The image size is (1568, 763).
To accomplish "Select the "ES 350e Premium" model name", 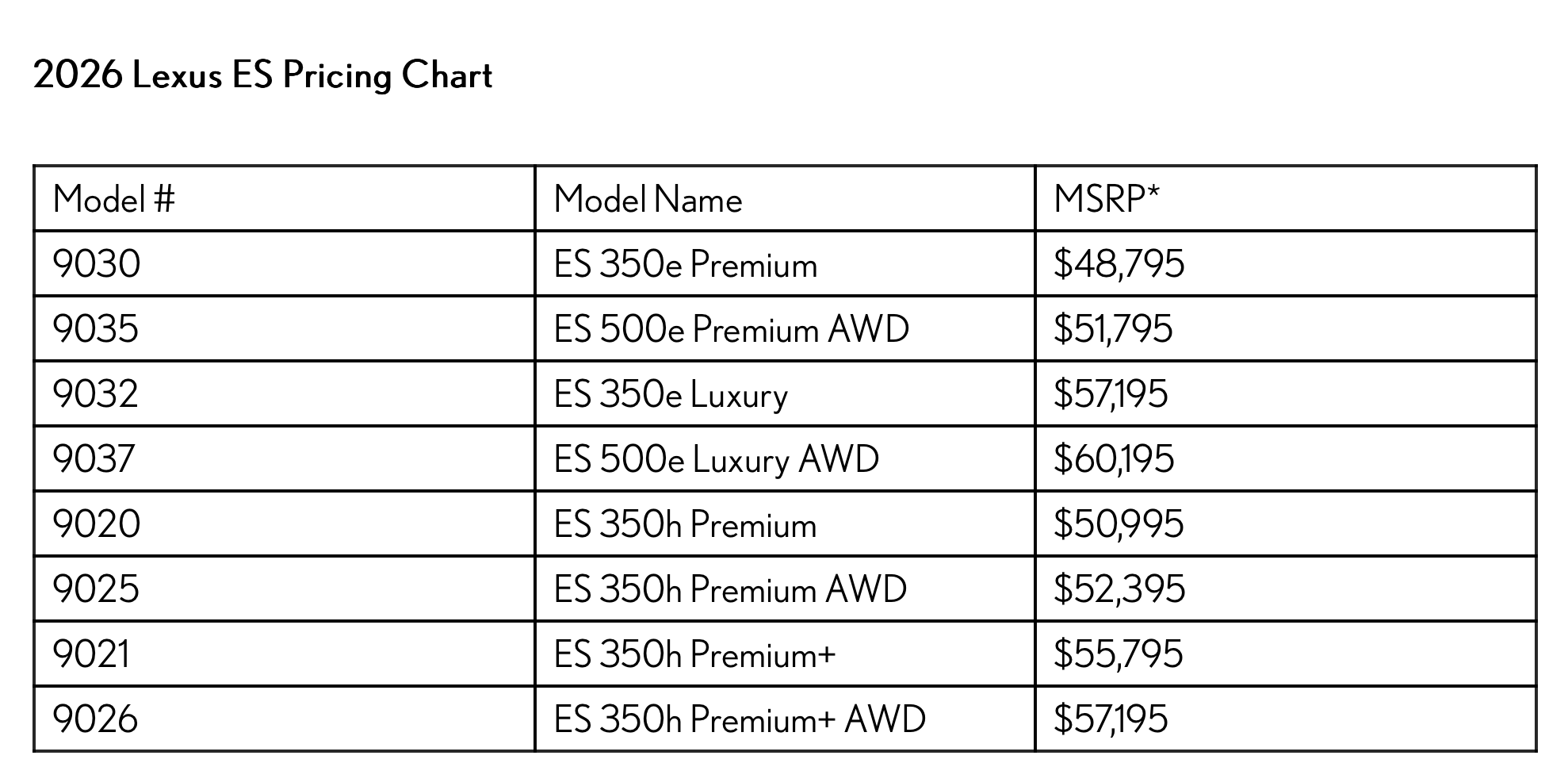I will (685, 264).
